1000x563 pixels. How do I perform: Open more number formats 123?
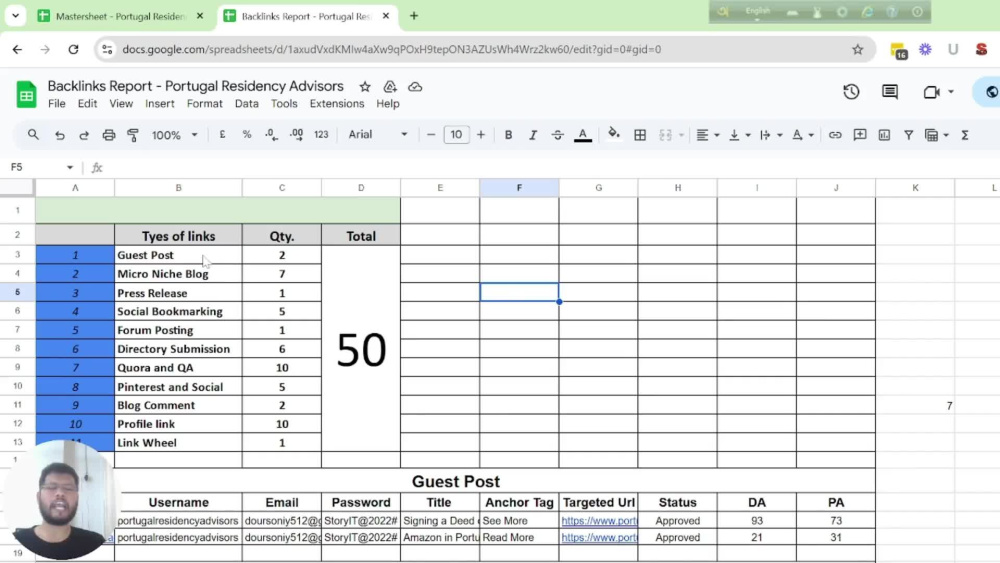pyautogui.click(x=321, y=135)
